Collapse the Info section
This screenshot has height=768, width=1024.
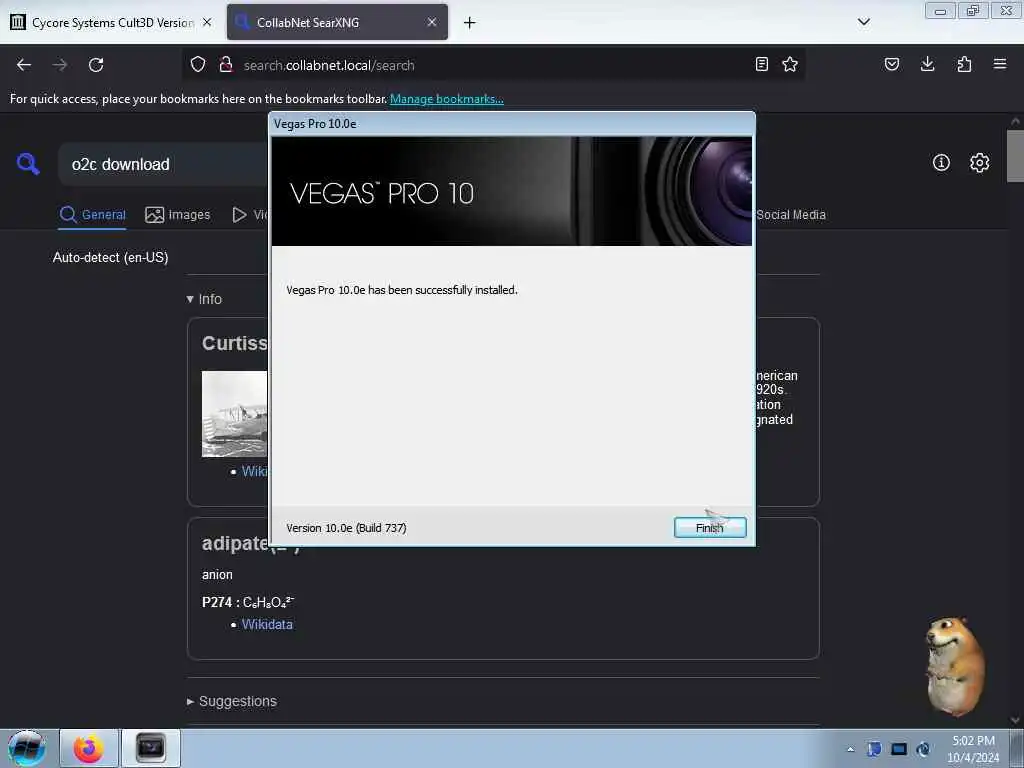click(x=204, y=299)
